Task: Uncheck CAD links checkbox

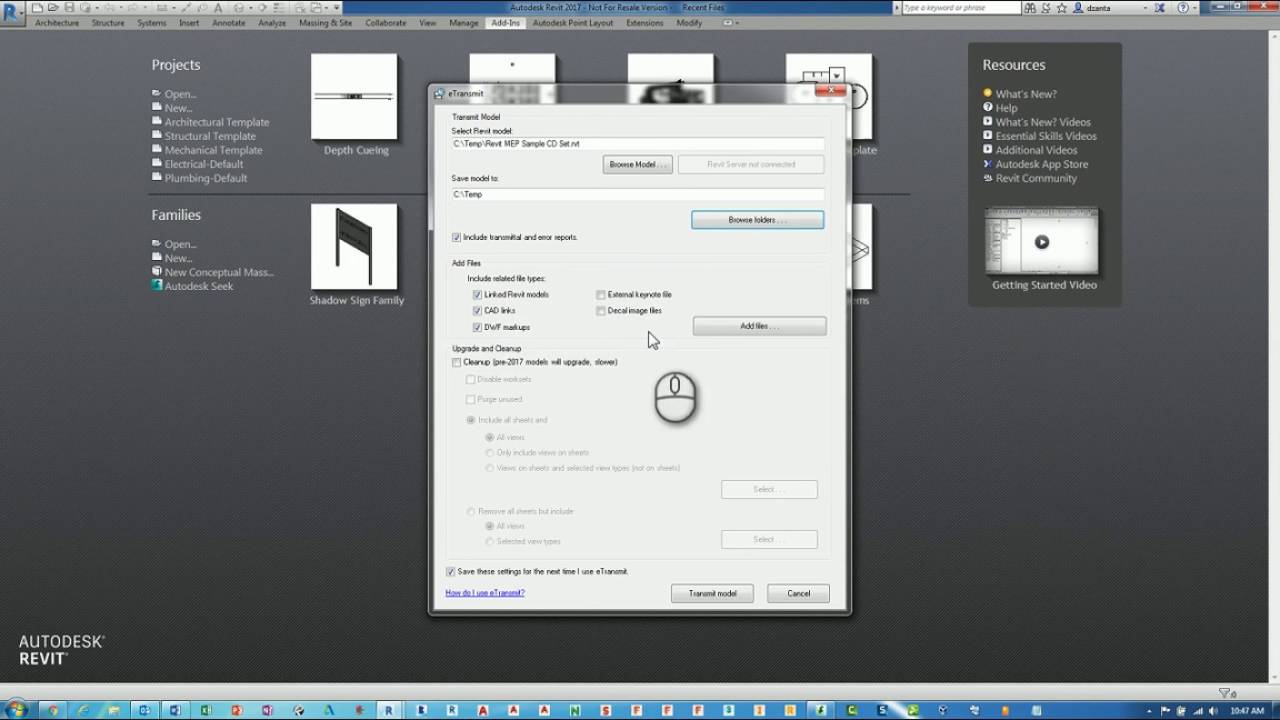Action: click(x=477, y=311)
